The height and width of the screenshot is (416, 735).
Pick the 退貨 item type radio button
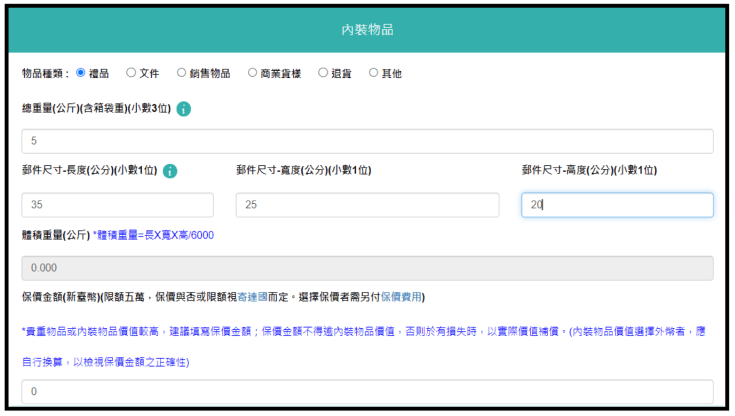pos(323,73)
